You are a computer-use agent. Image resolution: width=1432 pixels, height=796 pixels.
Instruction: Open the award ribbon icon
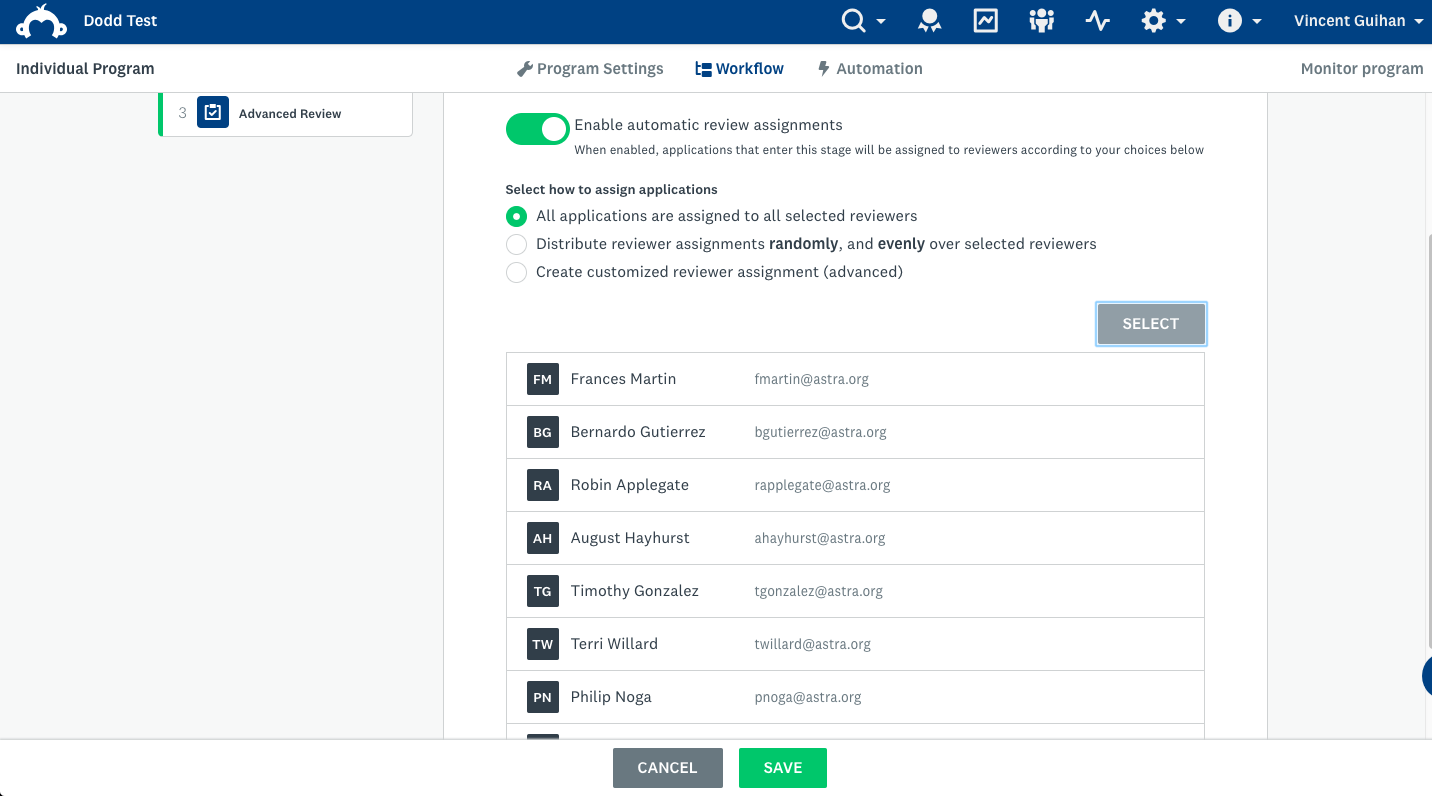tap(930, 21)
